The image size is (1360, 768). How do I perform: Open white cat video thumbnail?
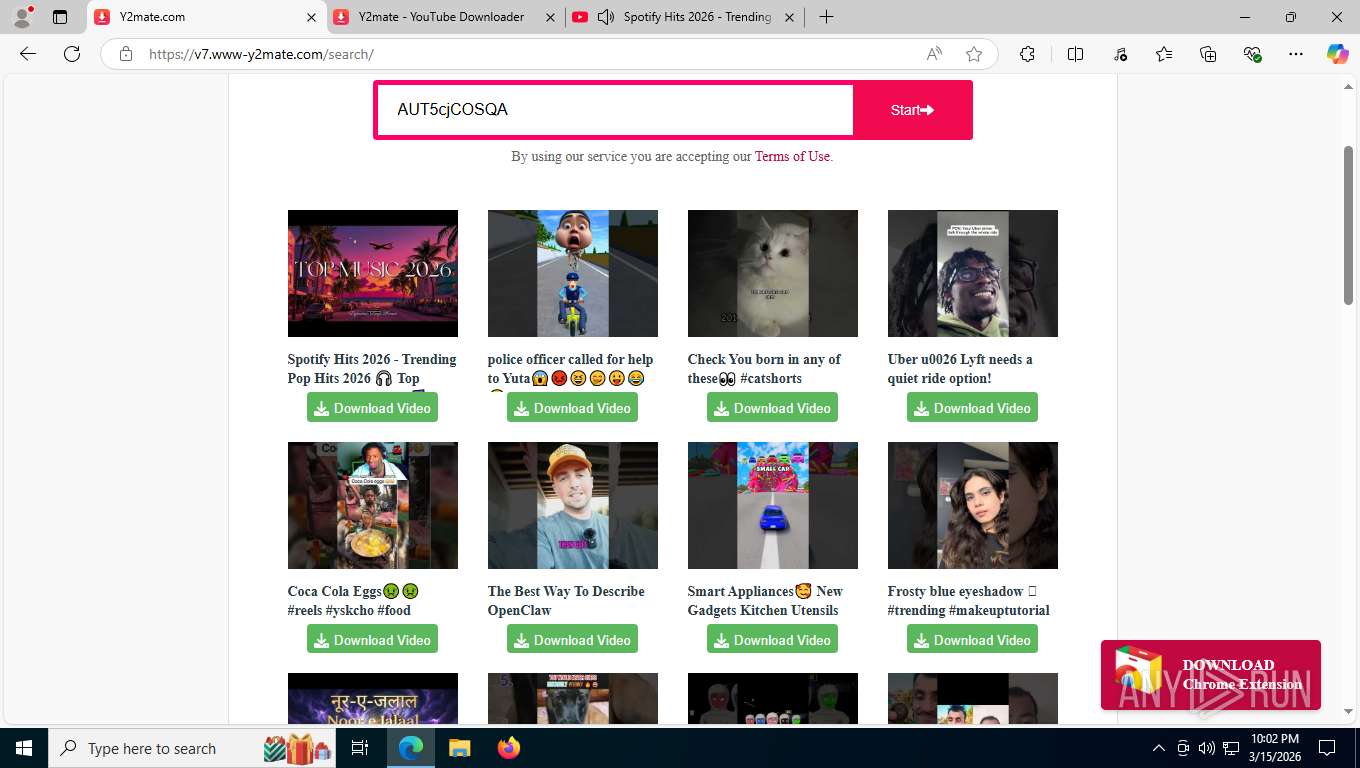[x=773, y=273]
